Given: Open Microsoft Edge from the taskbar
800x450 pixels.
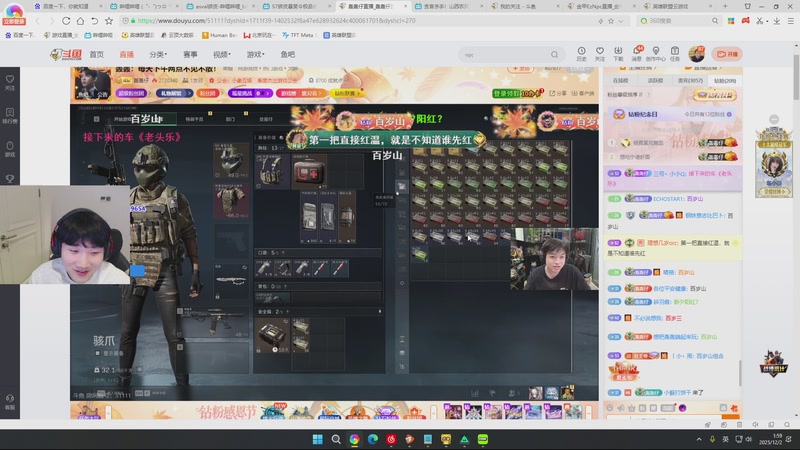Looking at the screenshot, I should coord(373,439).
